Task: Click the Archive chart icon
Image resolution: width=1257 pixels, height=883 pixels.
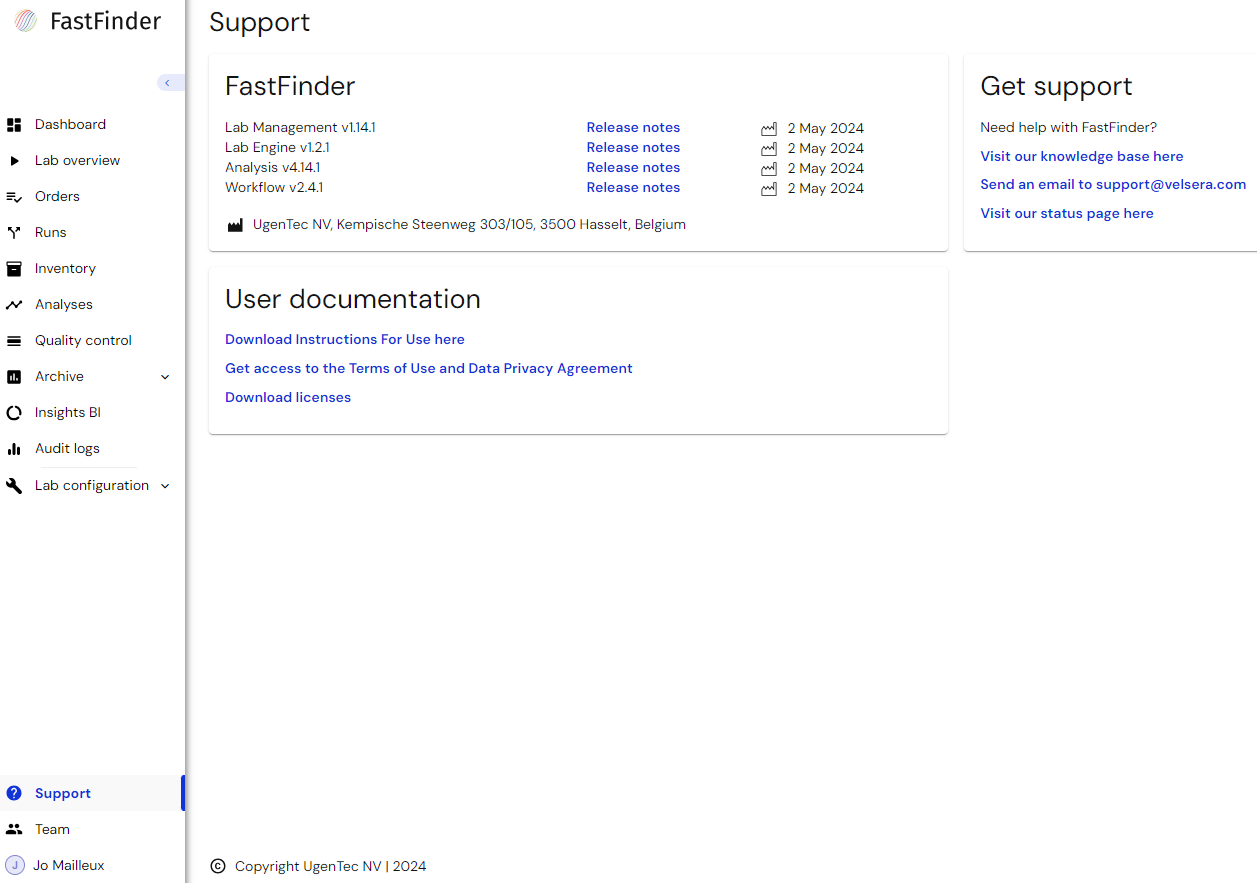Action: coord(14,377)
